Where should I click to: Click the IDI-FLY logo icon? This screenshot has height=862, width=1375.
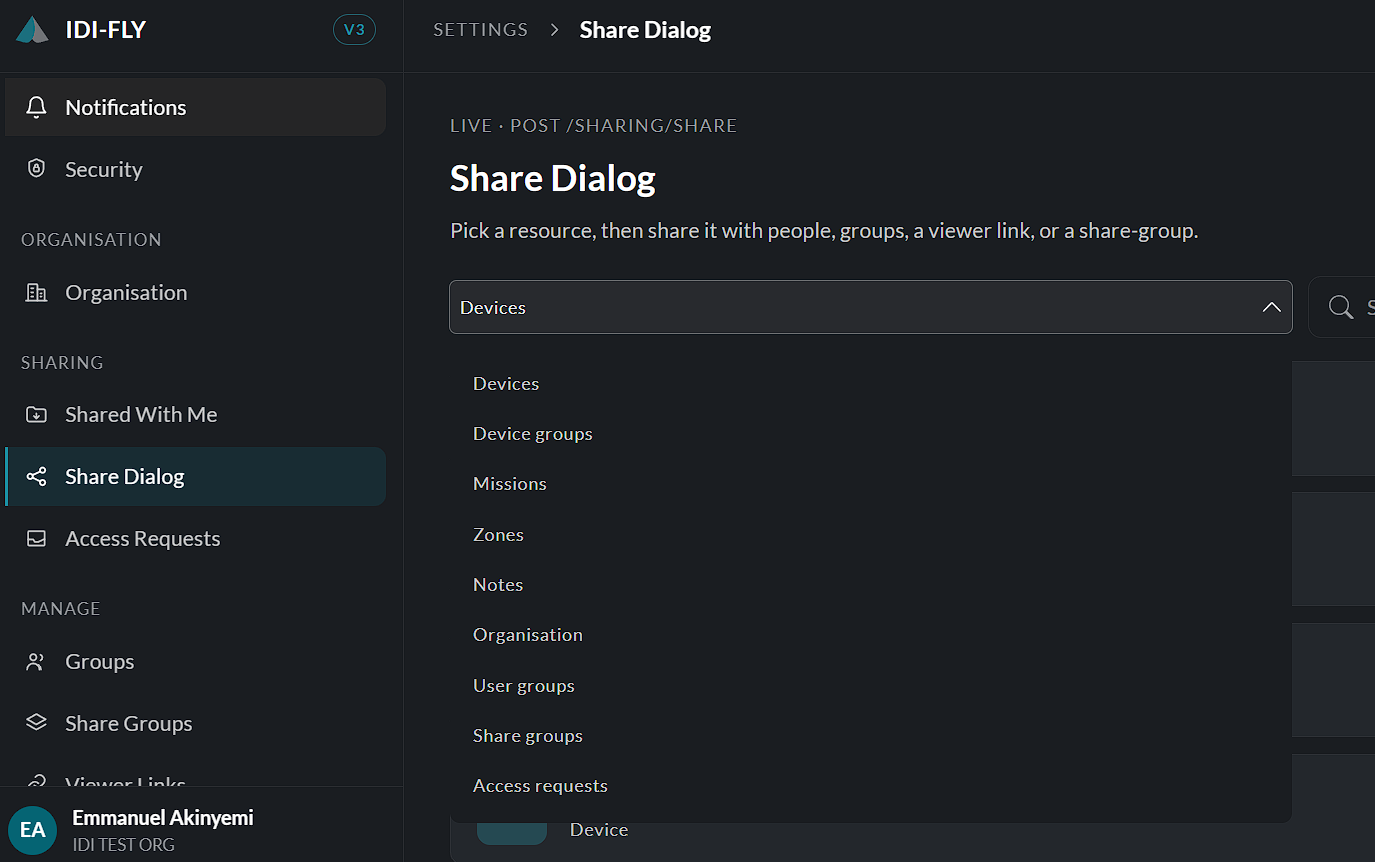pos(32,30)
